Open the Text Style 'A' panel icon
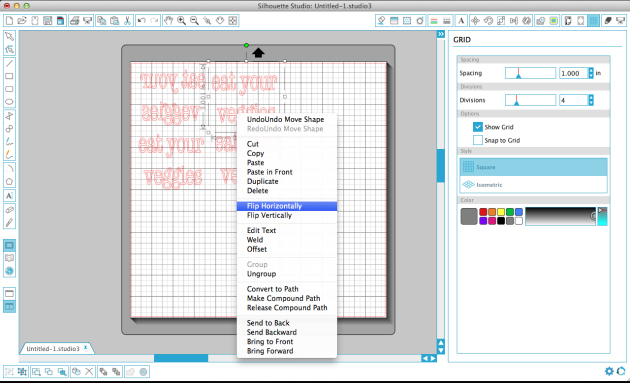This screenshot has width=630, height=383. coord(461,20)
